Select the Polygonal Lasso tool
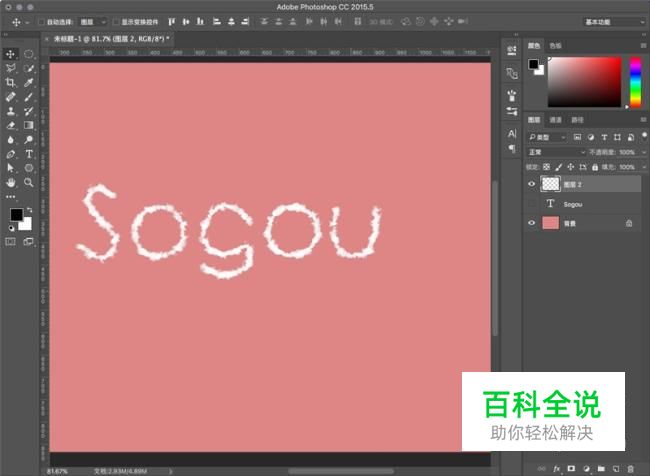 10,68
